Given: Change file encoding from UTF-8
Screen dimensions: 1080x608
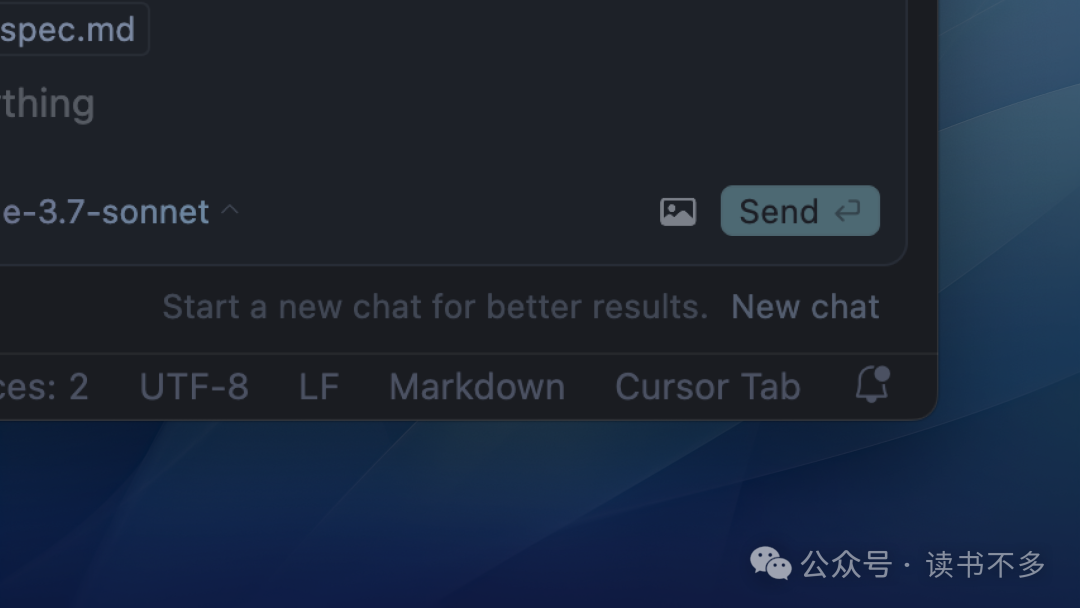Looking at the screenshot, I should click(194, 386).
